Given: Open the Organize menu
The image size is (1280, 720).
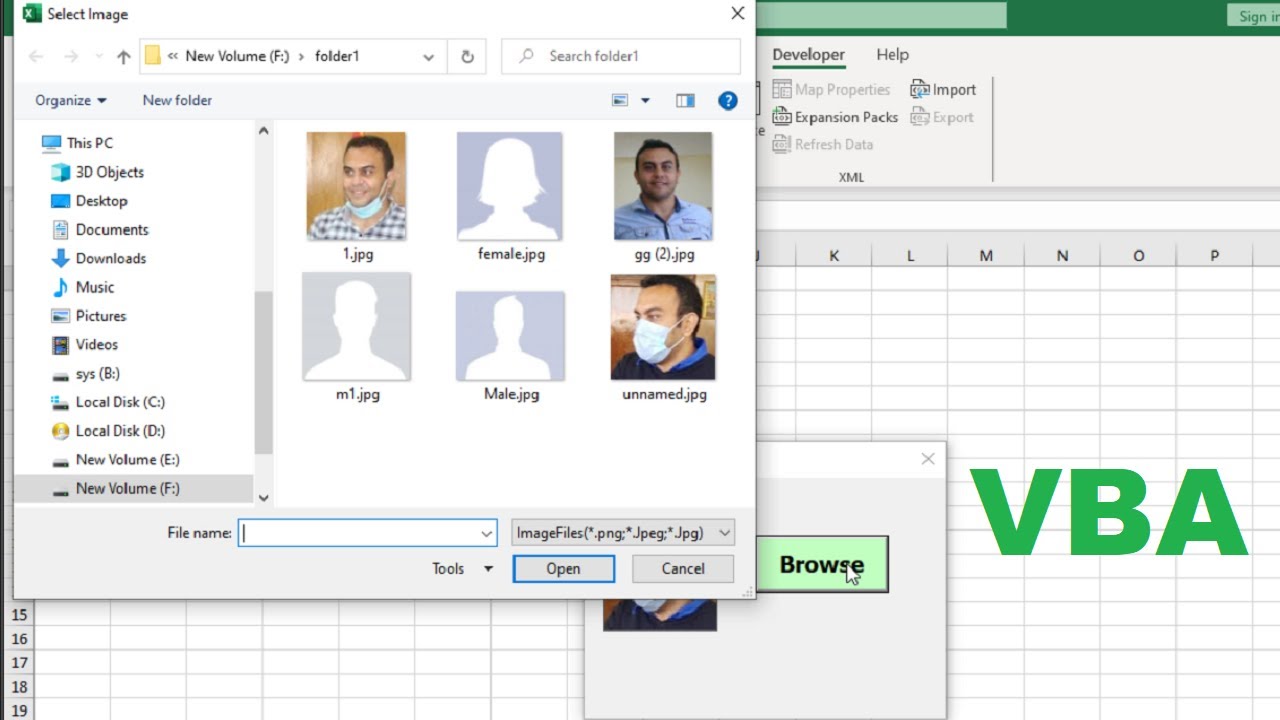Looking at the screenshot, I should [70, 100].
